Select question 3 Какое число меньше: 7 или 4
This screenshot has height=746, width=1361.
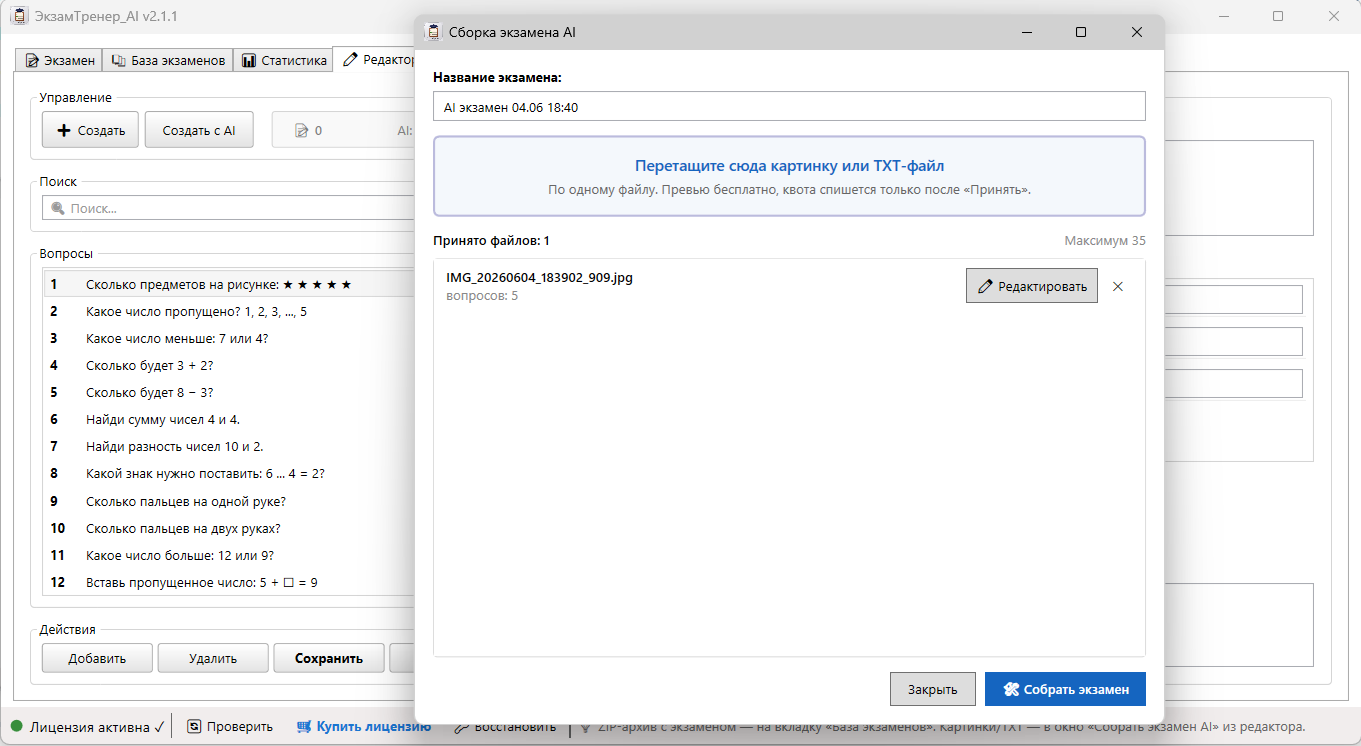coord(229,339)
